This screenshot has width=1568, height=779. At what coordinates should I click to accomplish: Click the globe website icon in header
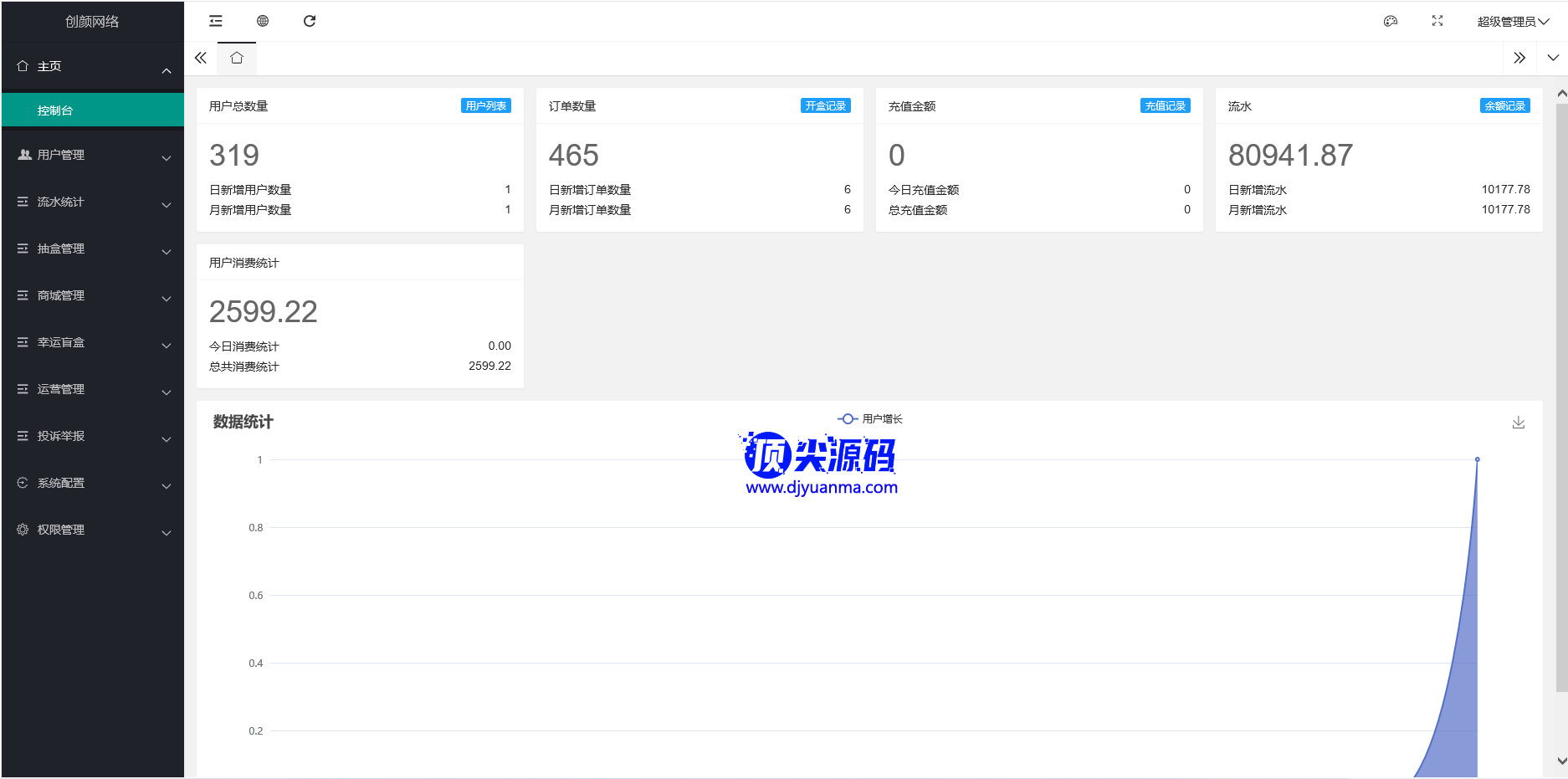tap(263, 21)
